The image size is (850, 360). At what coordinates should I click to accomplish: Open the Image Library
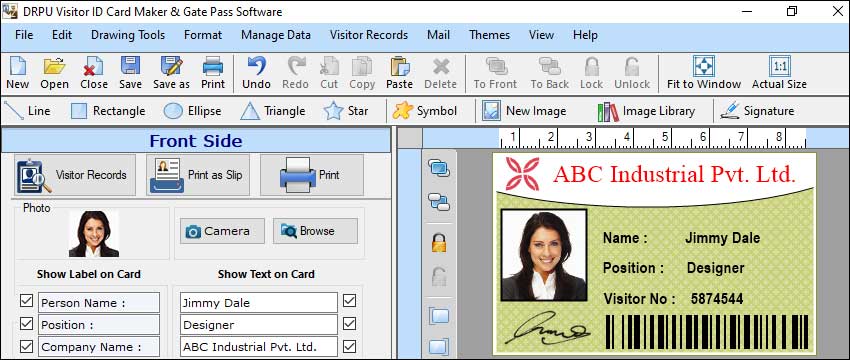point(646,111)
